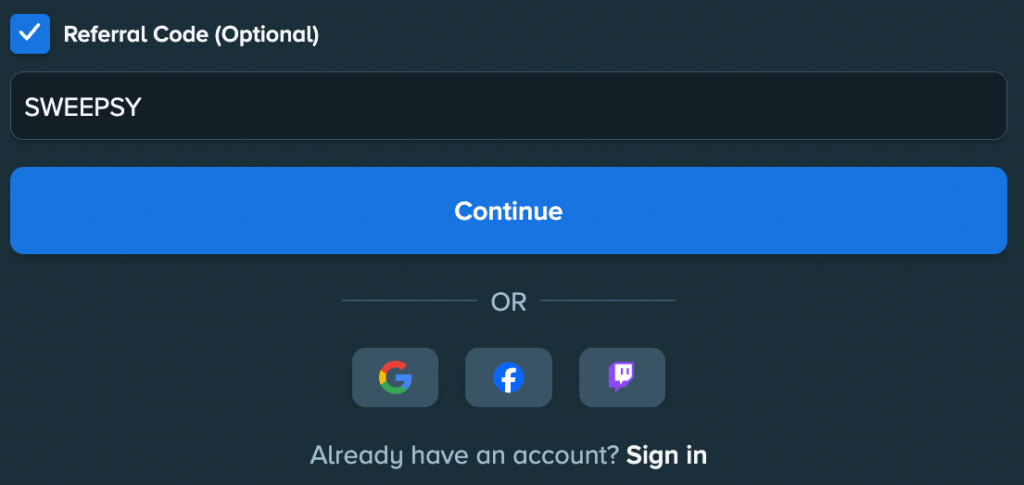Image resolution: width=1024 pixels, height=485 pixels.
Task: Click the SWEEPSY text in the field
Action: point(83,107)
